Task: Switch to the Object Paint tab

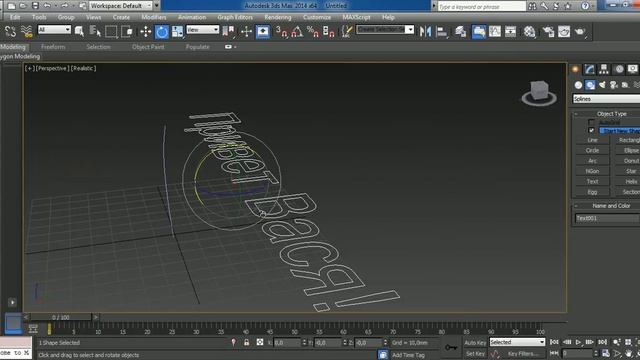Action: (x=148, y=47)
